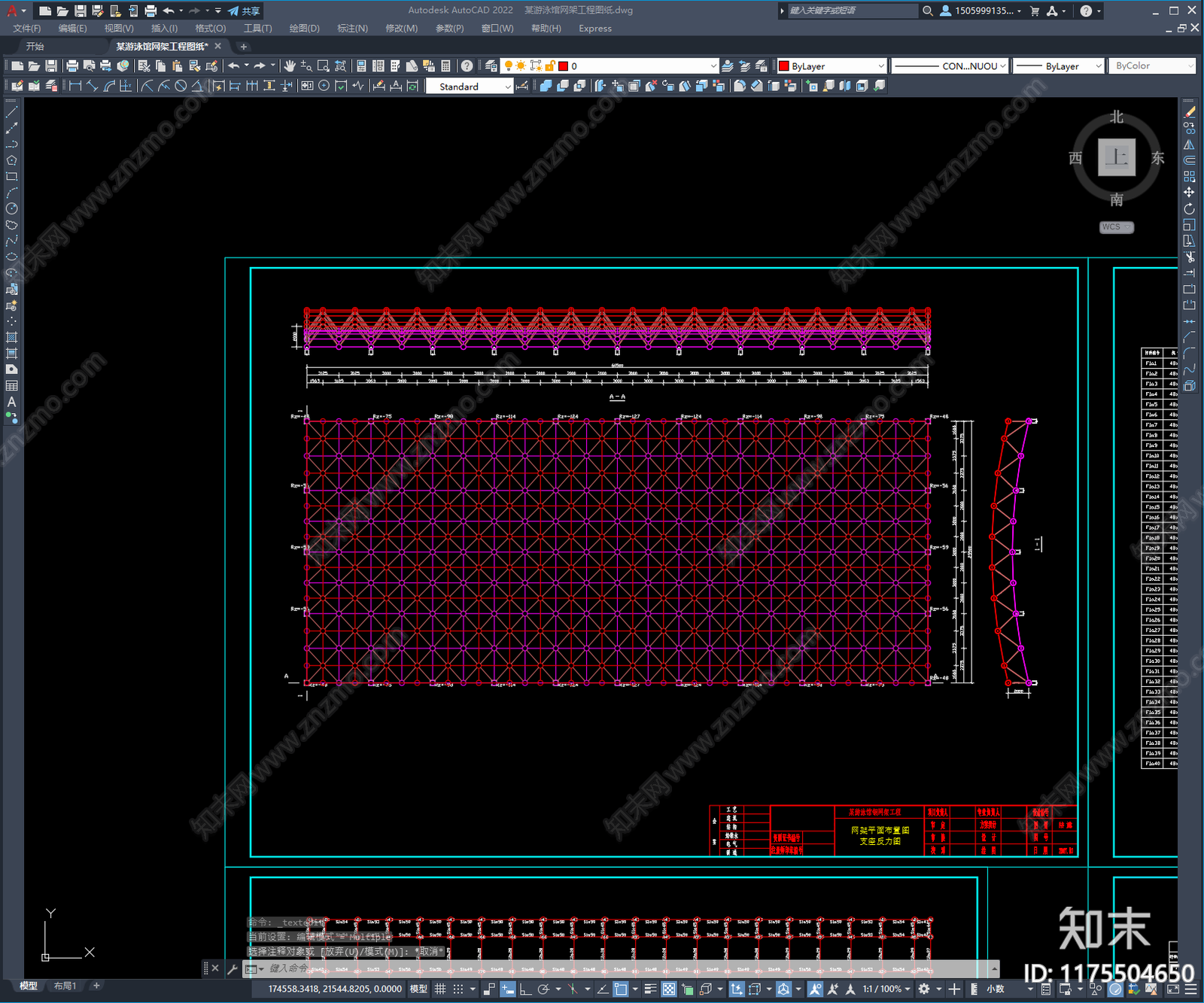
Task: Open the 绘图(D) menu
Action: click(x=304, y=29)
